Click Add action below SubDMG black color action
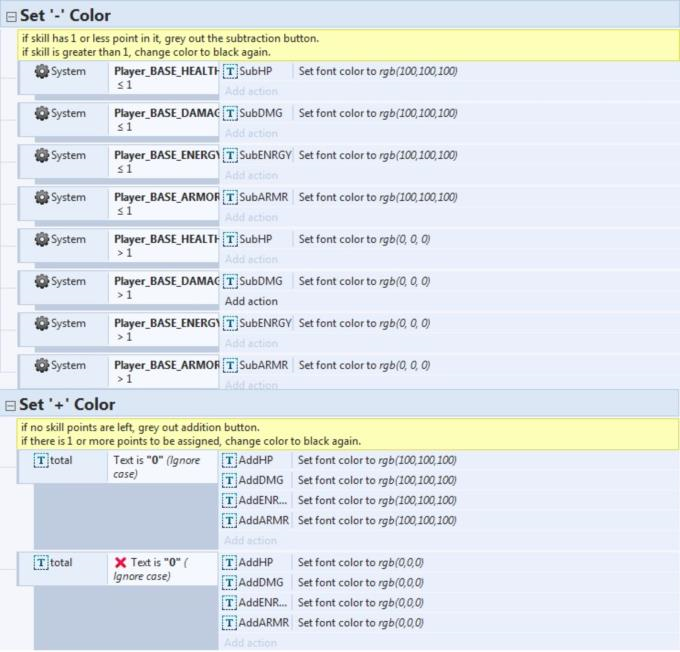This screenshot has width=680, height=652. pos(251,301)
